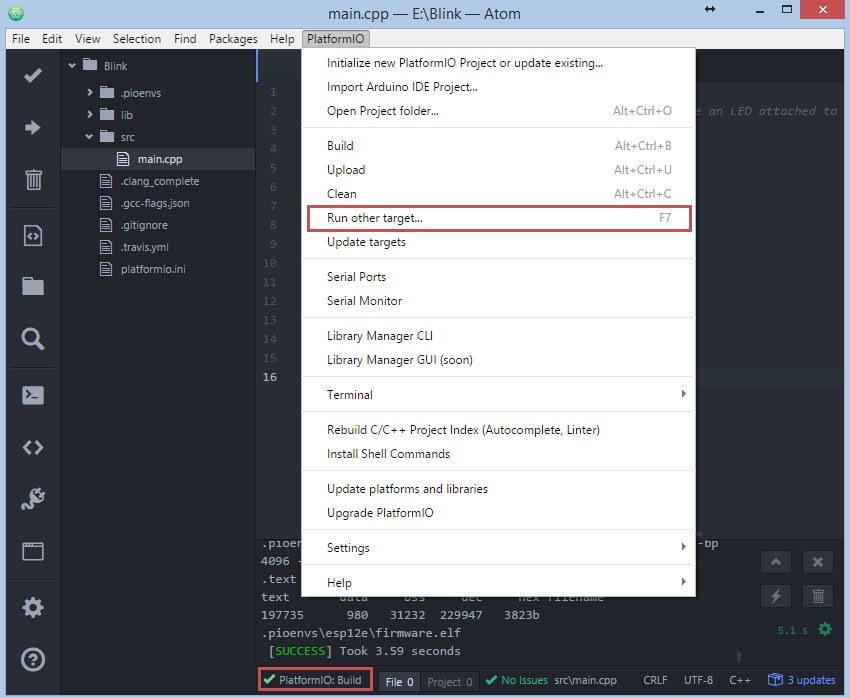Click the help question mark icon
Screen dimensions: 850x698
pyautogui.click(x=33, y=660)
